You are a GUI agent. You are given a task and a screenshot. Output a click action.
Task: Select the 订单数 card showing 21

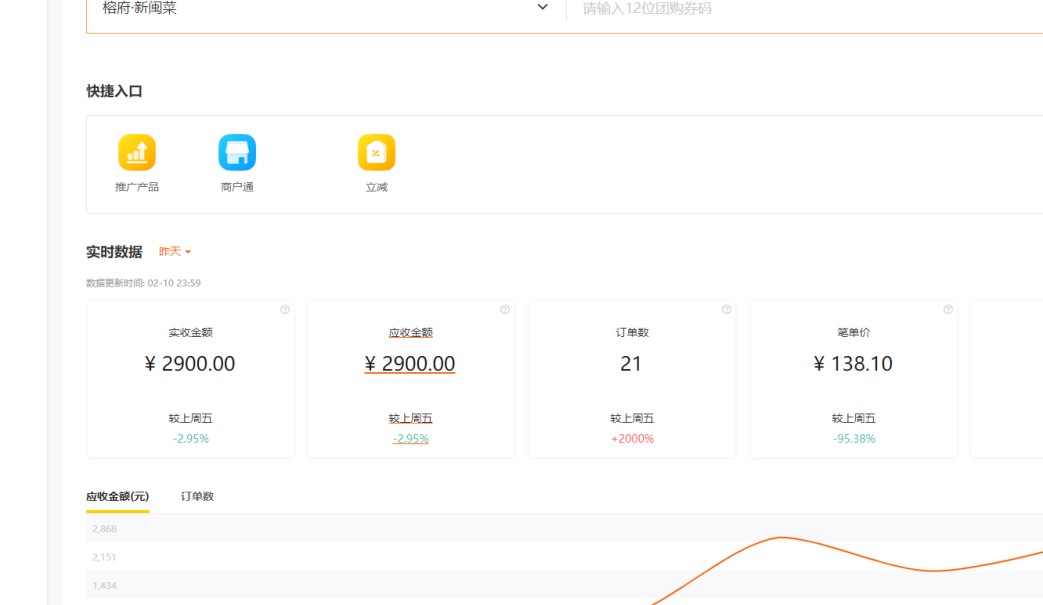631,380
